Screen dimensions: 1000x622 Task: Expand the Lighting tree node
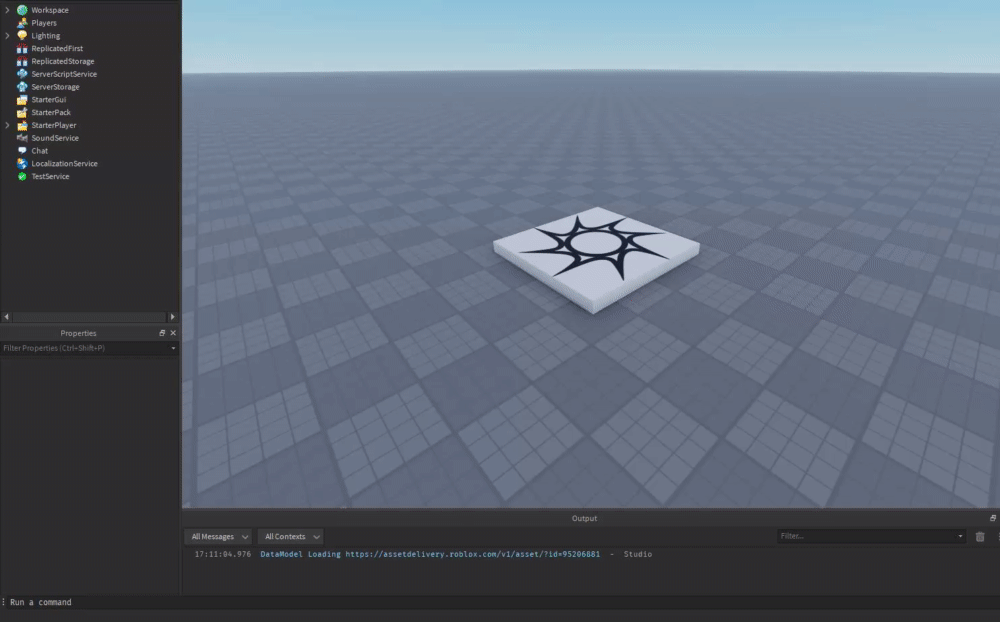[x=8, y=36]
